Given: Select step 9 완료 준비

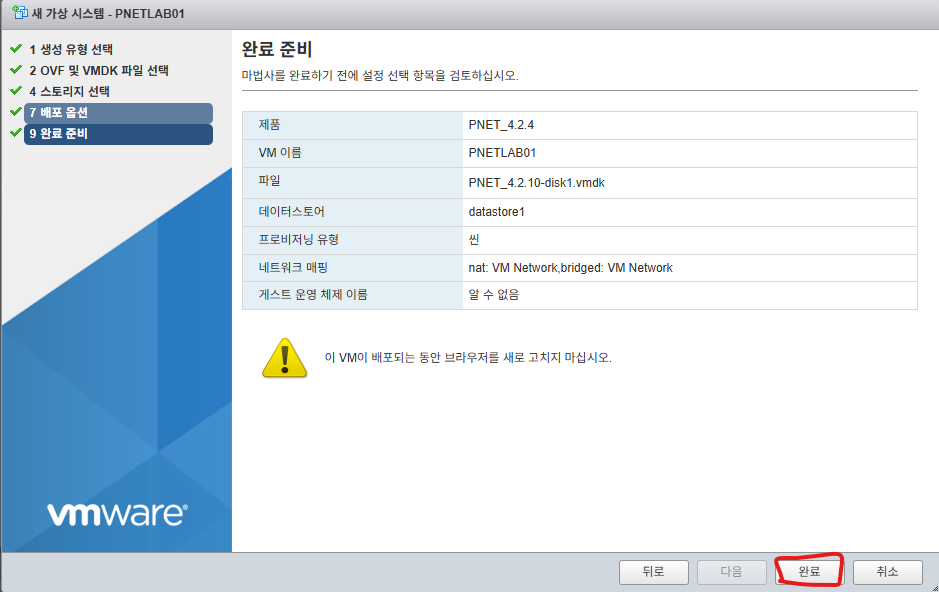Looking at the screenshot, I should coord(118,134).
